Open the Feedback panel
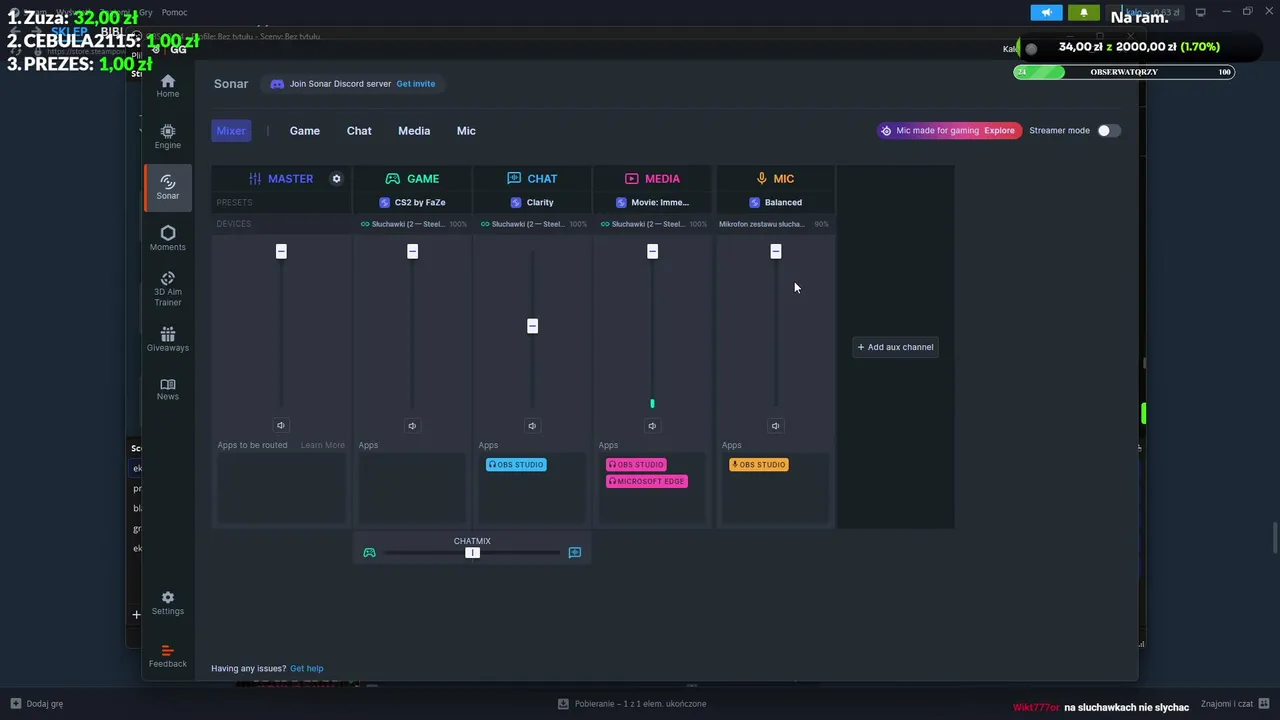Viewport: 1280px width, 720px height. 167,656
